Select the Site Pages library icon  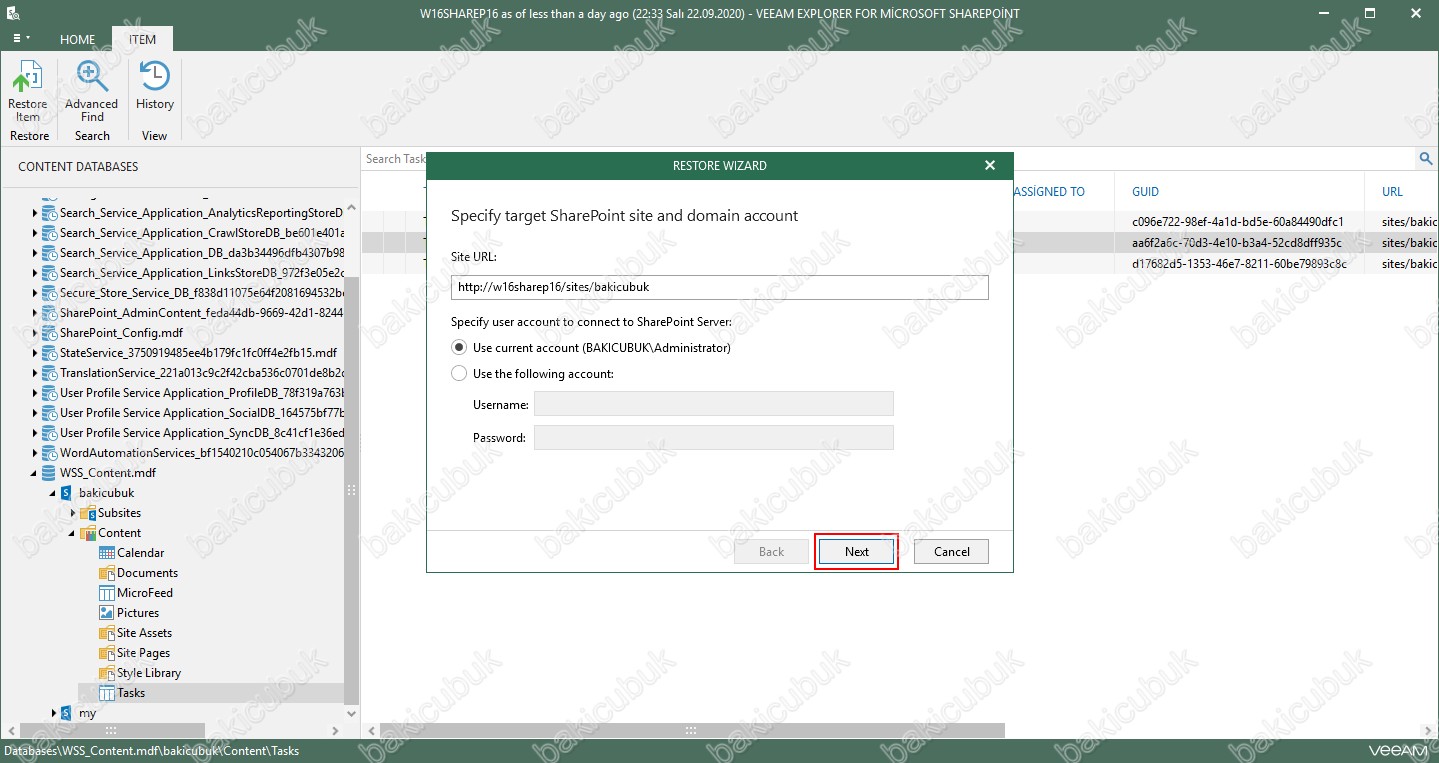pos(107,653)
